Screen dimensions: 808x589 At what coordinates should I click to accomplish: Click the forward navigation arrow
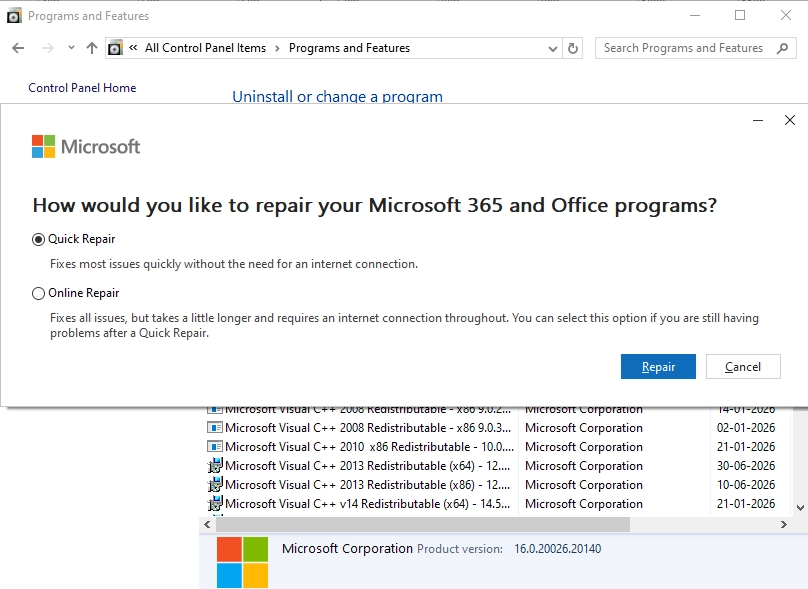[47, 48]
